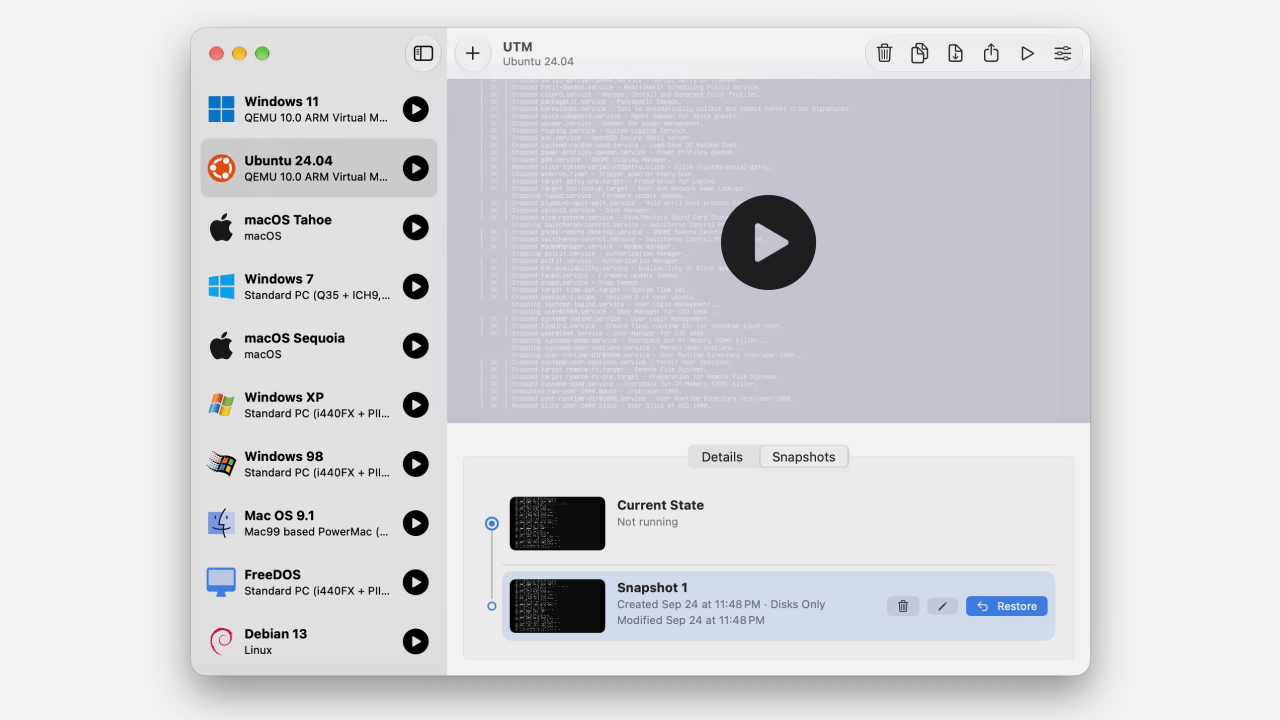The width and height of the screenshot is (1280, 720).
Task: Share the selected VM from the toolbar
Action: tap(991, 53)
